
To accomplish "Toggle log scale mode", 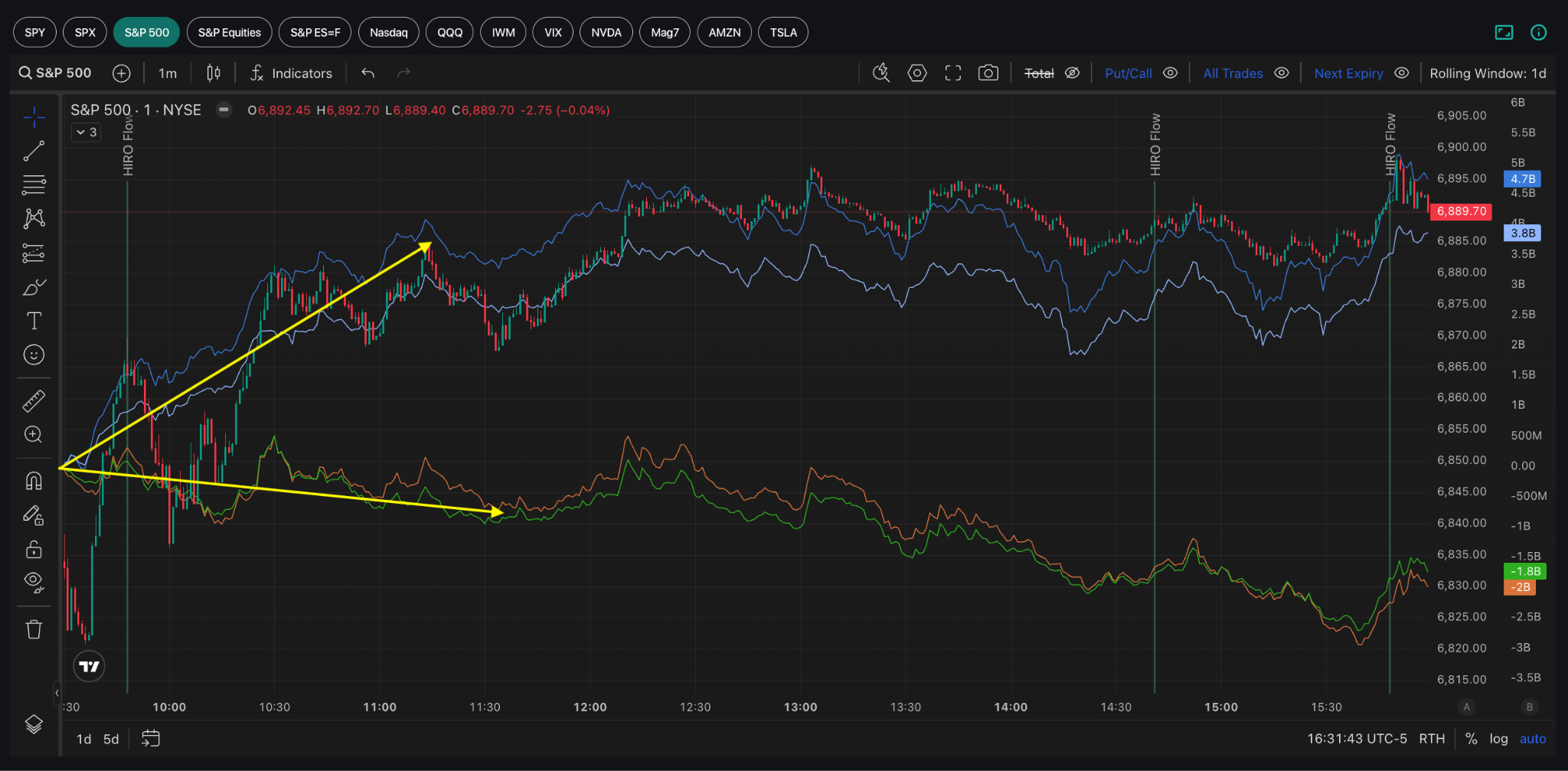I will [x=1498, y=739].
